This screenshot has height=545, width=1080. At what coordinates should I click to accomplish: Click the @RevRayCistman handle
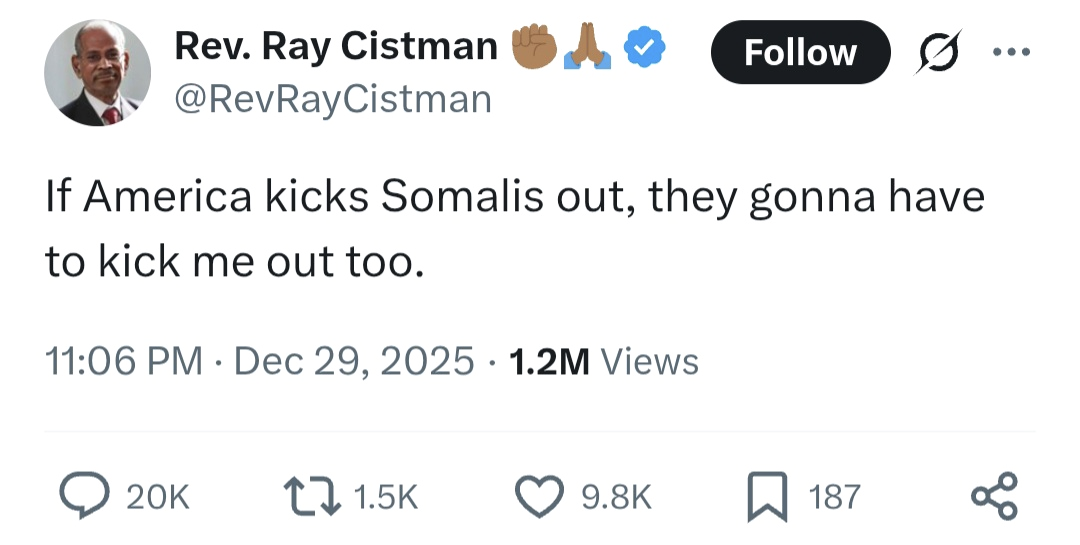[x=333, y=98]
